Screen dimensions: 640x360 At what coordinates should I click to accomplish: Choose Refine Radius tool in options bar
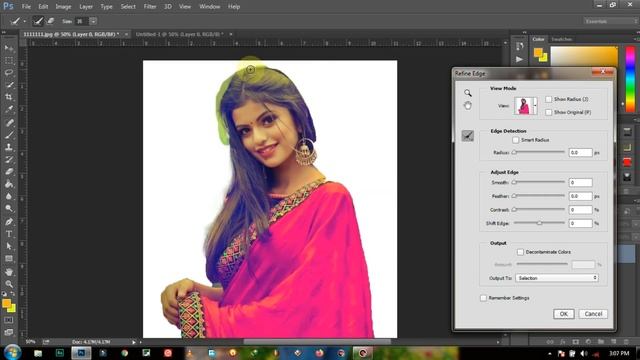pyautogui.click(x=38, y=21)
